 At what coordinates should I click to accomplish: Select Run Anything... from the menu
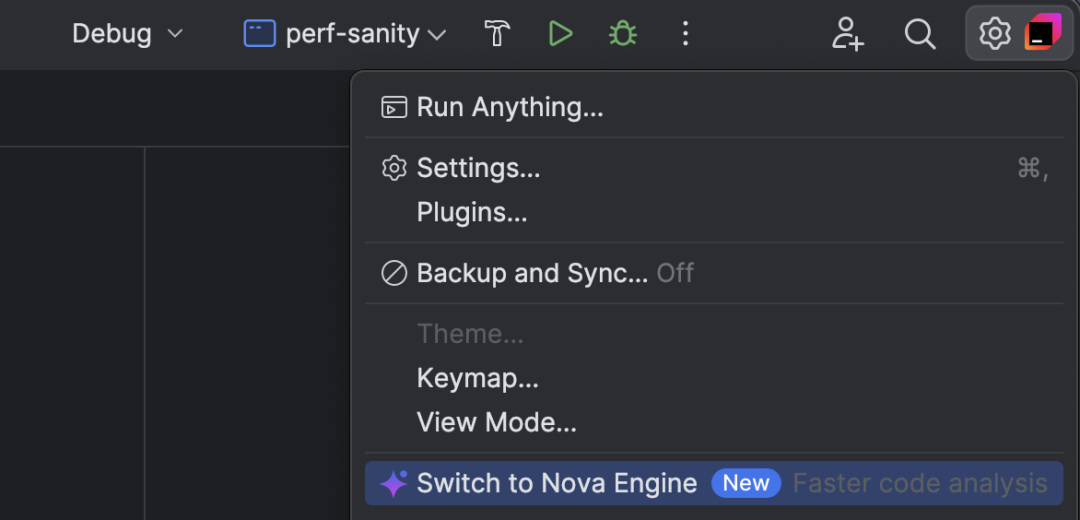point(714,107)
